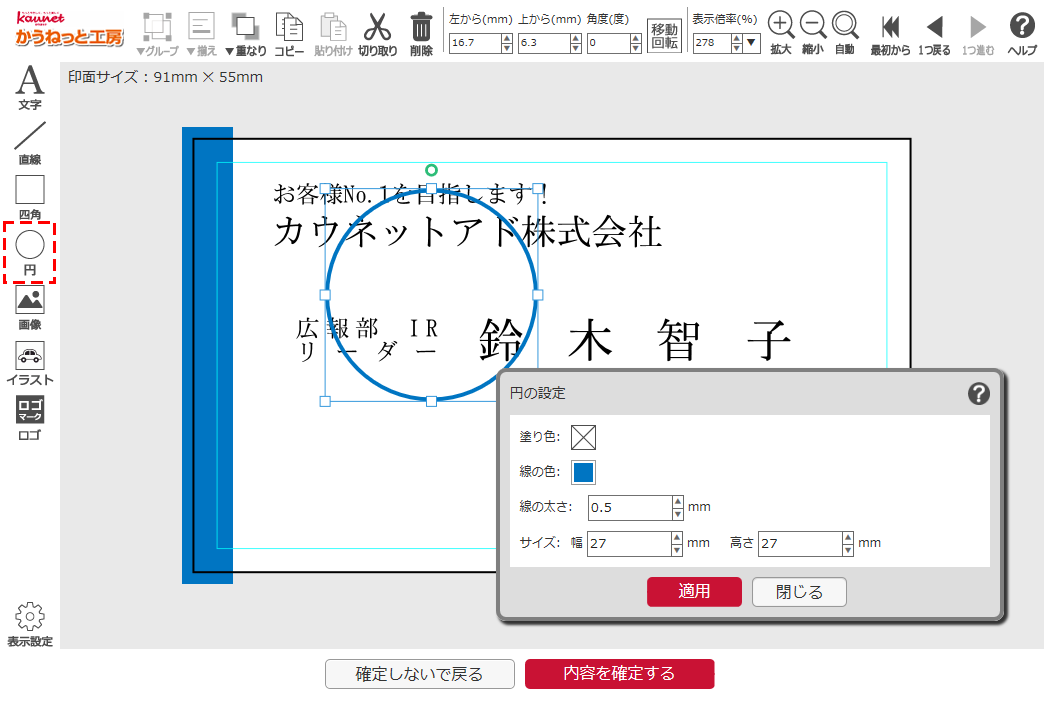The image size is (1049, 709).
Task: Select the 四角 rectangle tool
Action: tap(29, 197)
